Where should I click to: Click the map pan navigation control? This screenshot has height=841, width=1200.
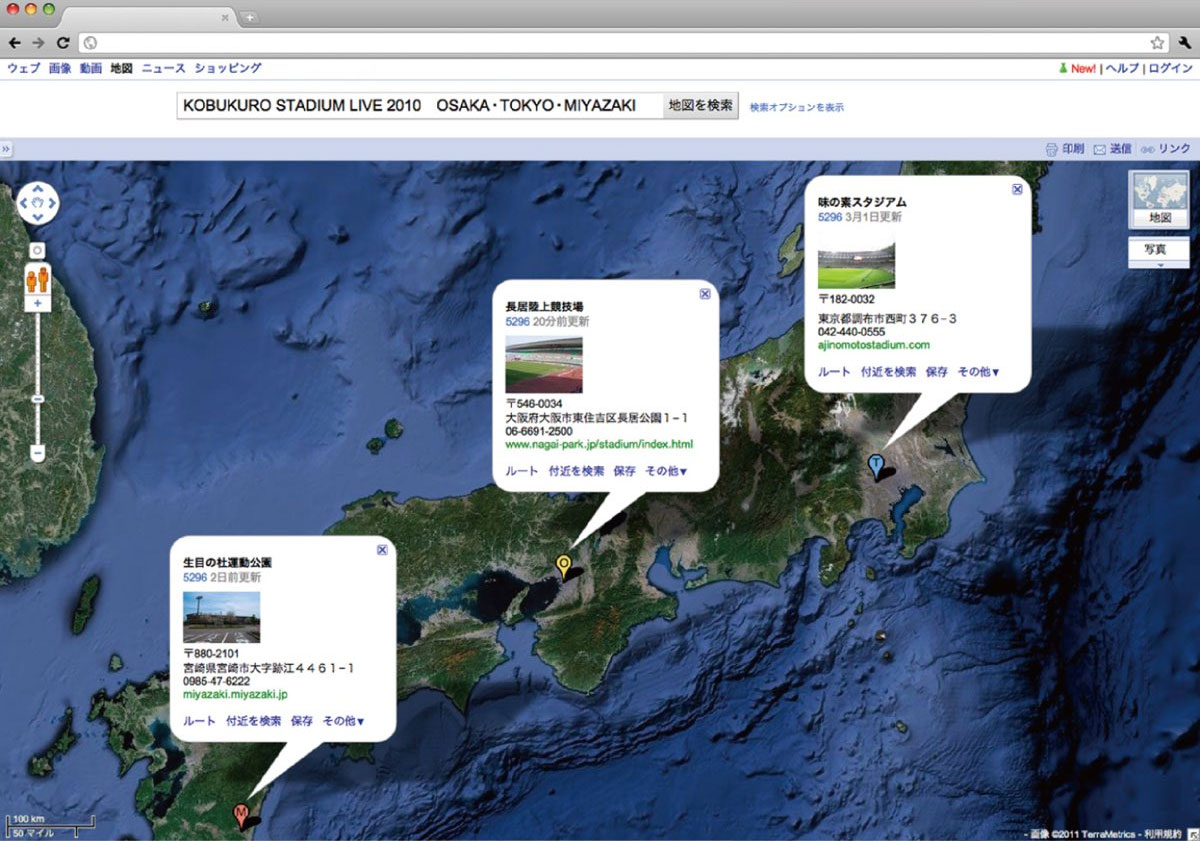(x=38, y=203)
